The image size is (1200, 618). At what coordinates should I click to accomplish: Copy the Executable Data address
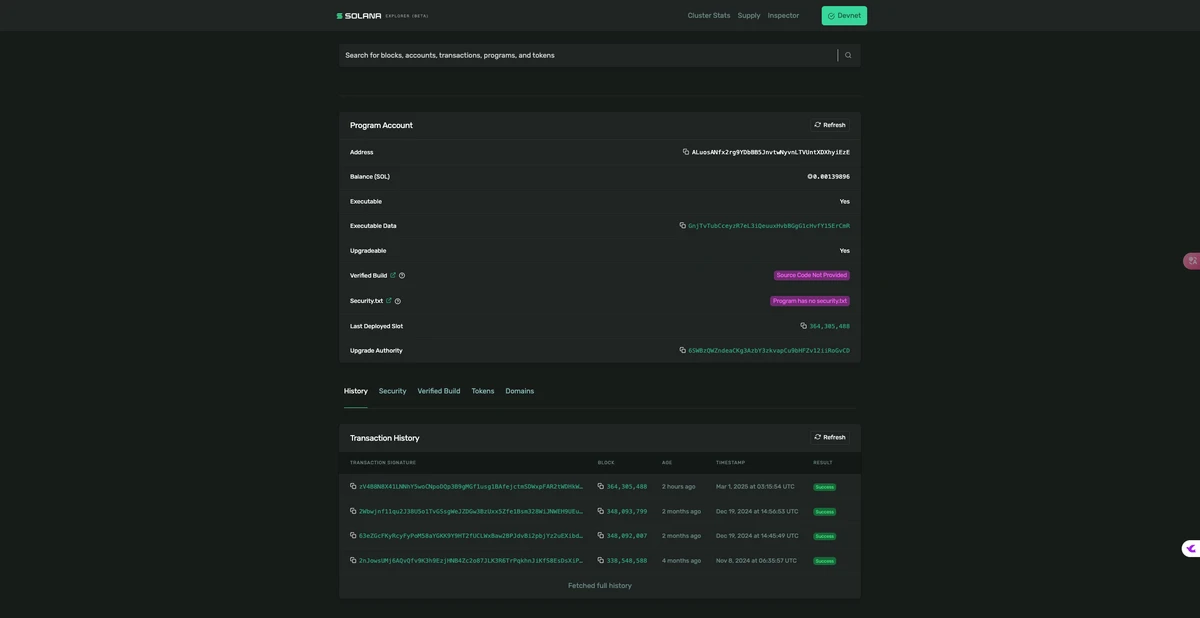[682, 226]
